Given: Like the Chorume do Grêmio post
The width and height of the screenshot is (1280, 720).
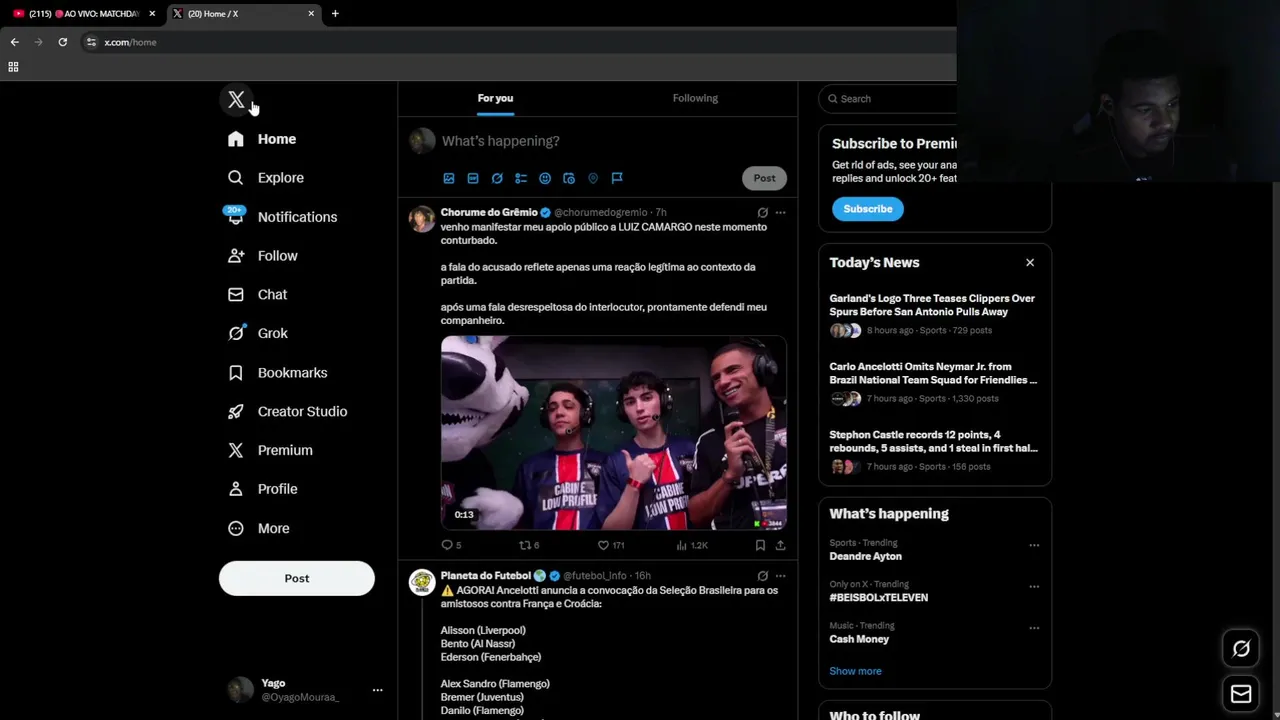Looking at the screenshot, I should 610,545.
